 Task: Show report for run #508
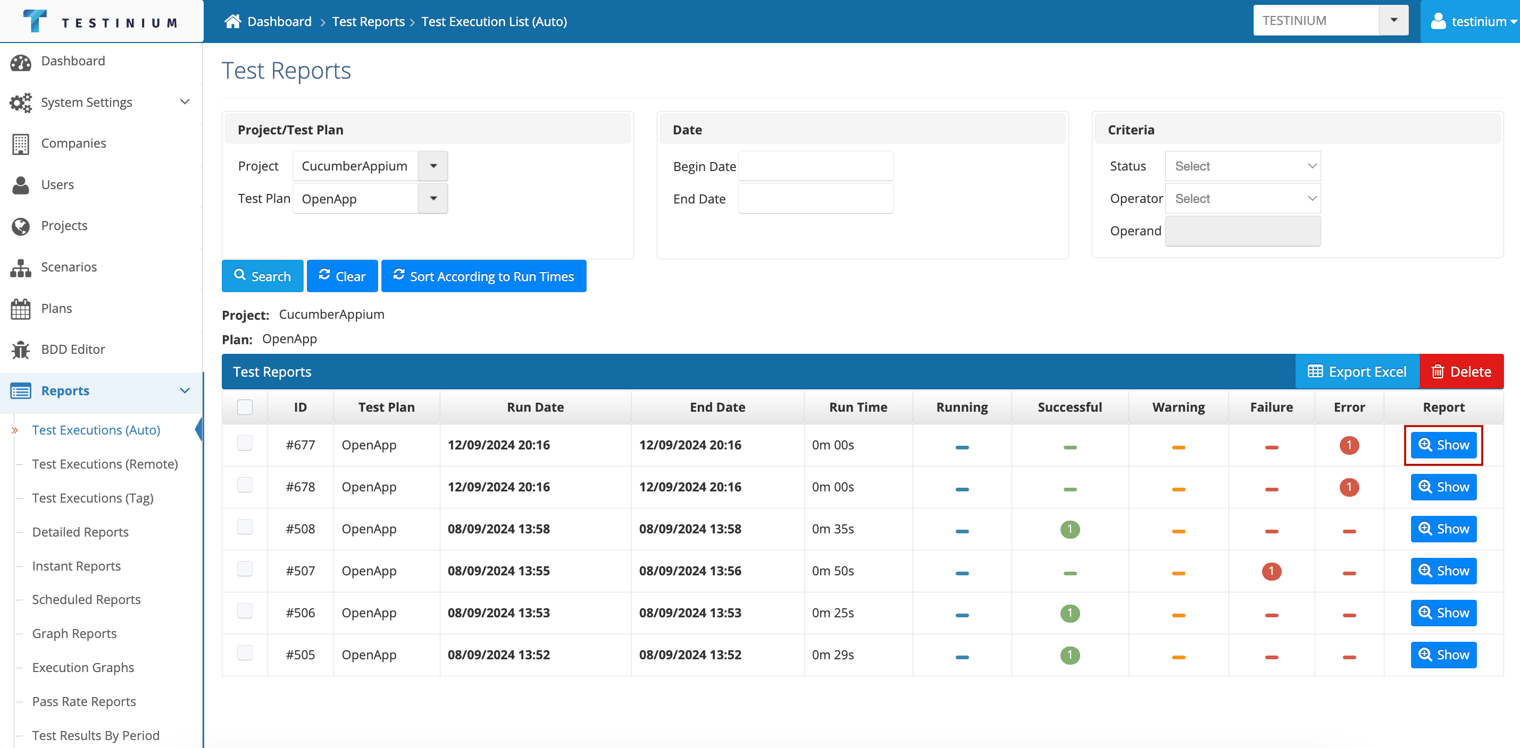[x=1444, y=529]
